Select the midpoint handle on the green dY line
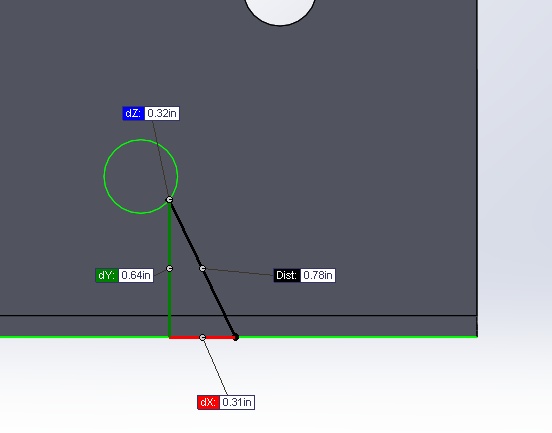Screen dimensions: 552x433 [x=169, y=269]
